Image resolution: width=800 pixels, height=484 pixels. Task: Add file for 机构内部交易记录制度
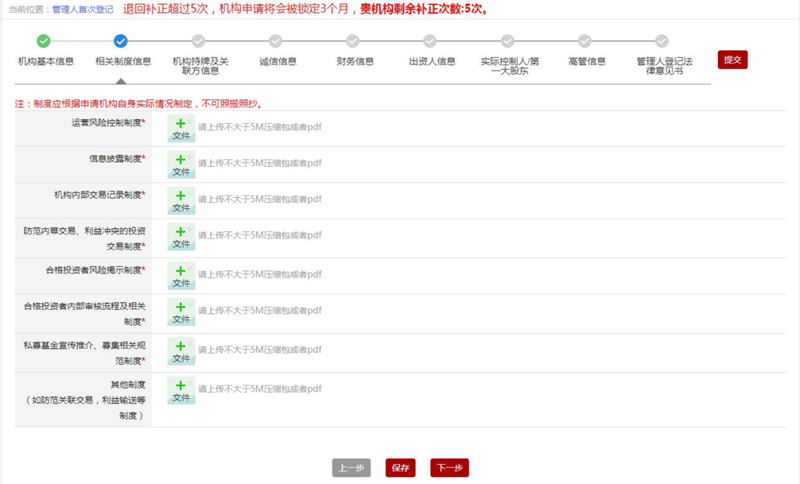click(x=181, y=201)
